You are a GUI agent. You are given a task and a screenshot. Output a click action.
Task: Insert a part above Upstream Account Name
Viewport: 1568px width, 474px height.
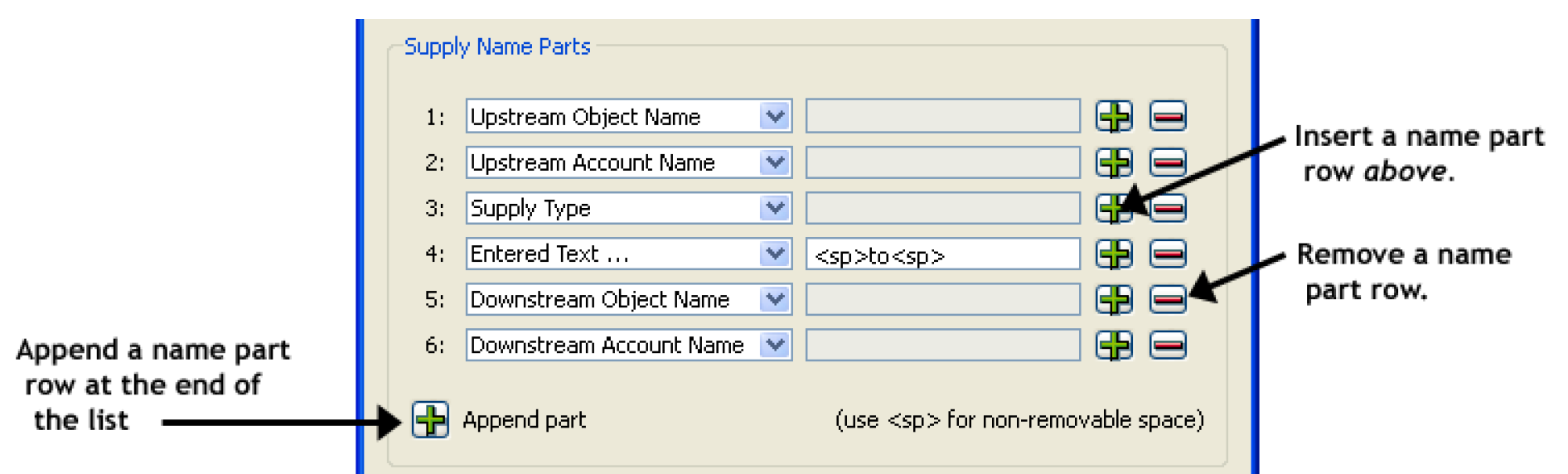click(x=1113, y=162)
